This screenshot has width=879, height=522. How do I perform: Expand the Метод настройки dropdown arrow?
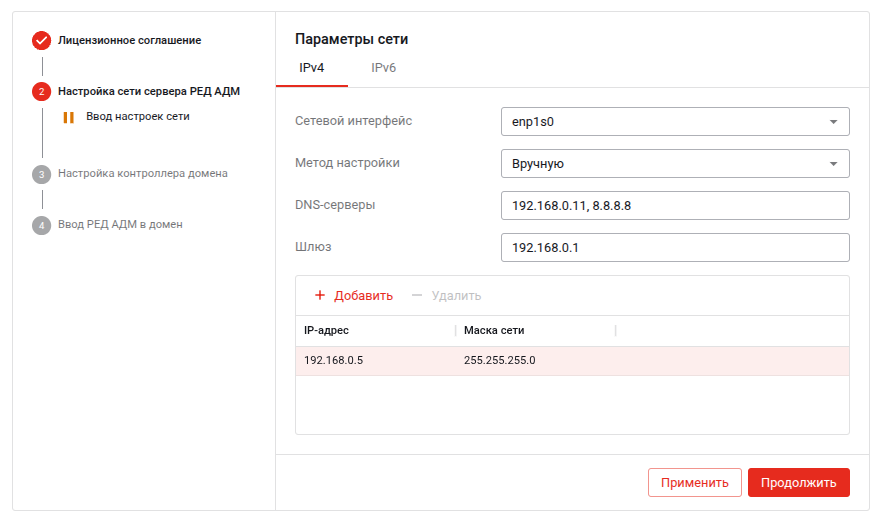click(833, 164)
